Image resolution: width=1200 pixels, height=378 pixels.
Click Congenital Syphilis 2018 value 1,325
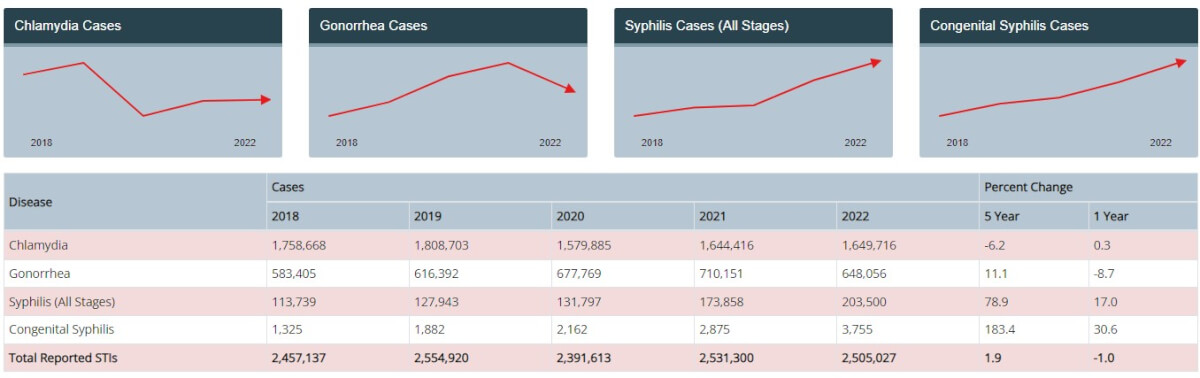coord(286,329)
